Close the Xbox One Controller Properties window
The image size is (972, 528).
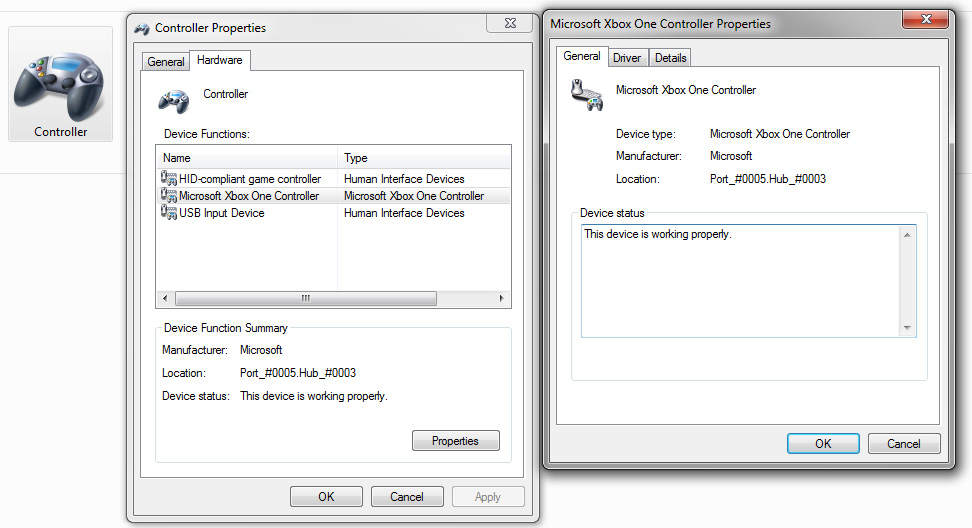coord(925,20)
